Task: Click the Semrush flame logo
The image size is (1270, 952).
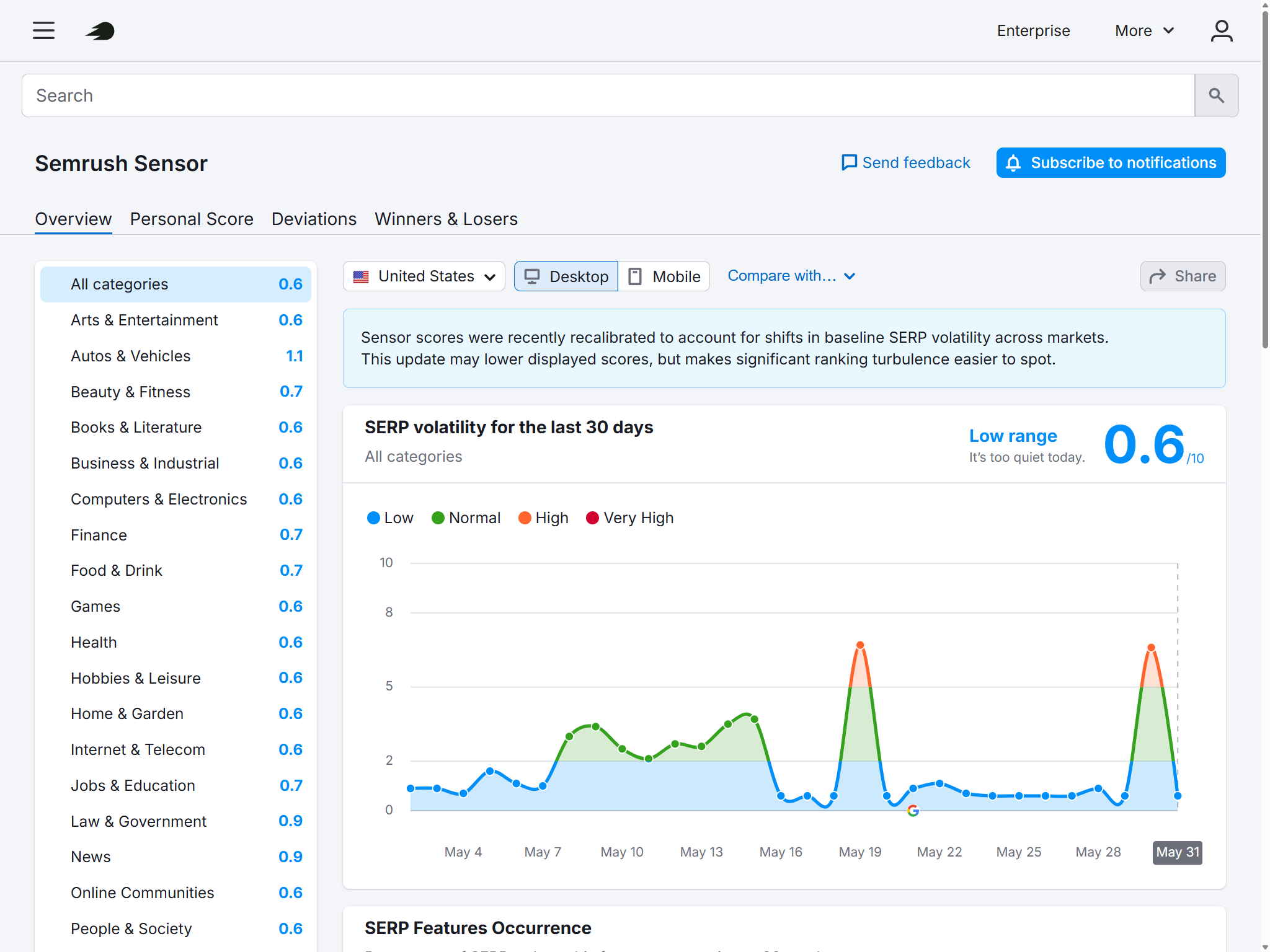Action: click(100, 30)
